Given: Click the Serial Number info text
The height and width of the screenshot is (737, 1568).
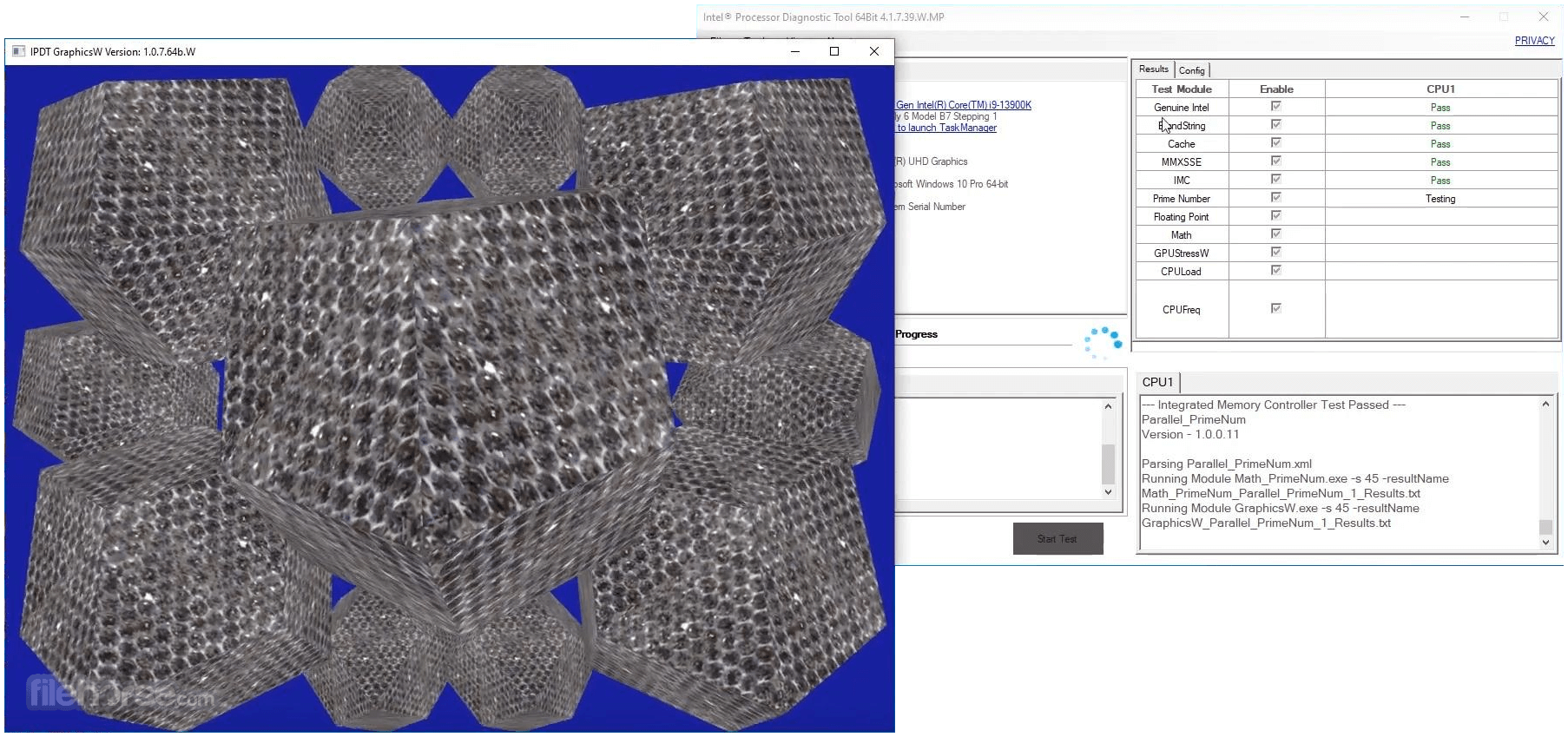Looking at the screenshot, I should pos(931,207).
